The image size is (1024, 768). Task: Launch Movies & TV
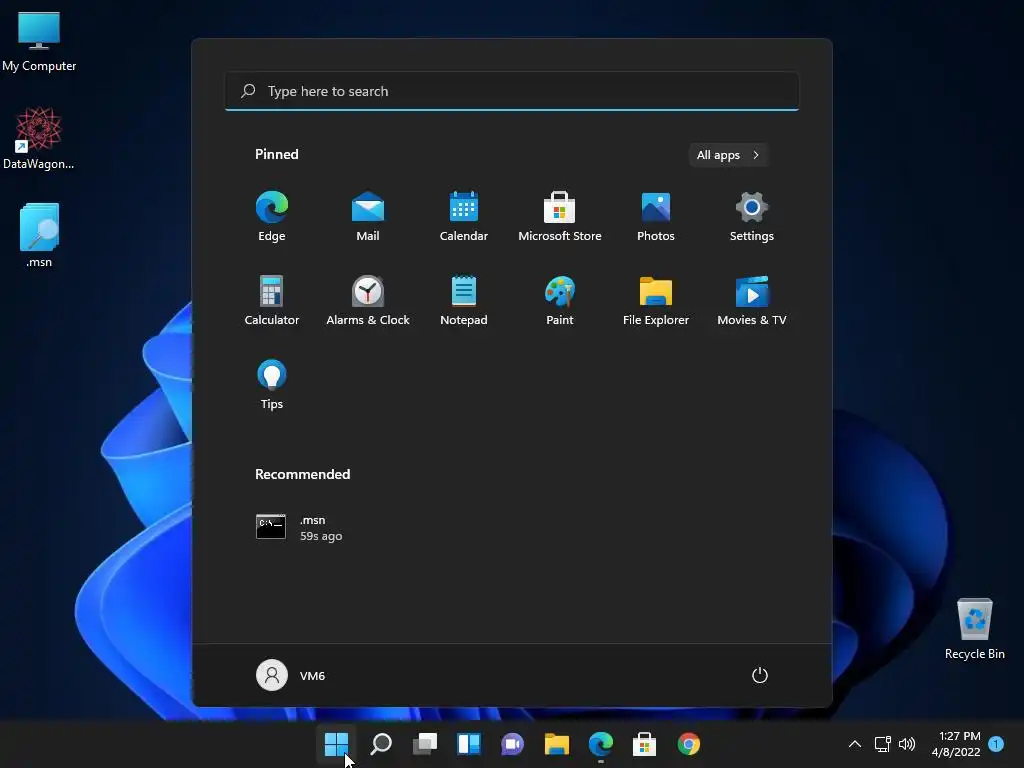(x=752, y=300)
